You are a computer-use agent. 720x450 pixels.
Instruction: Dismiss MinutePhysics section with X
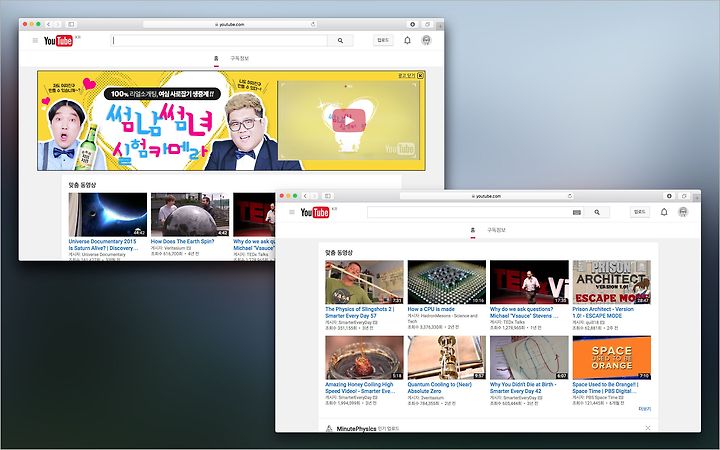coord(648,428)
